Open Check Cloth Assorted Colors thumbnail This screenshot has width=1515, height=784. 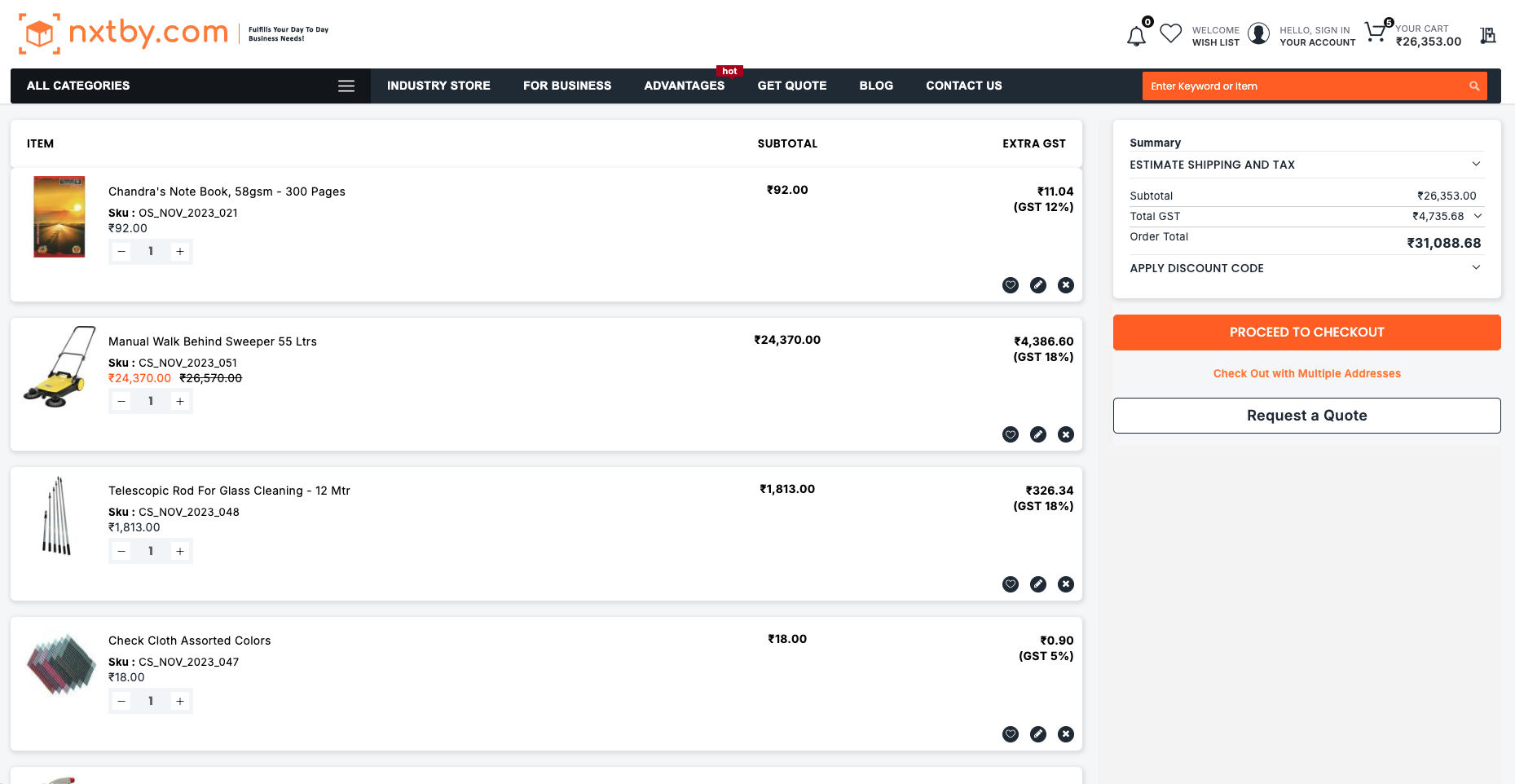pos(61,665)
